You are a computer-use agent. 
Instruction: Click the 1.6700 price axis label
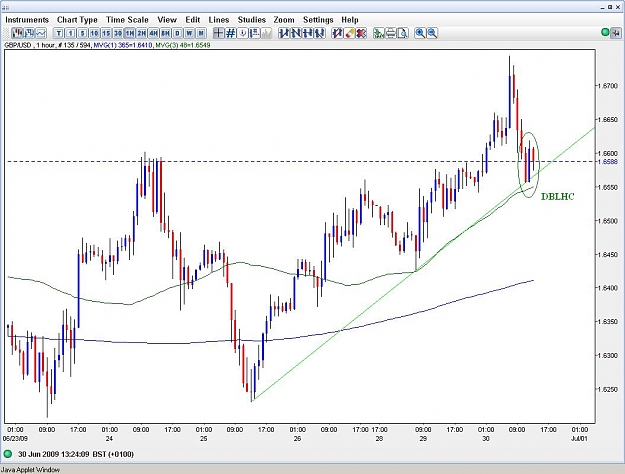pos(607,86)
